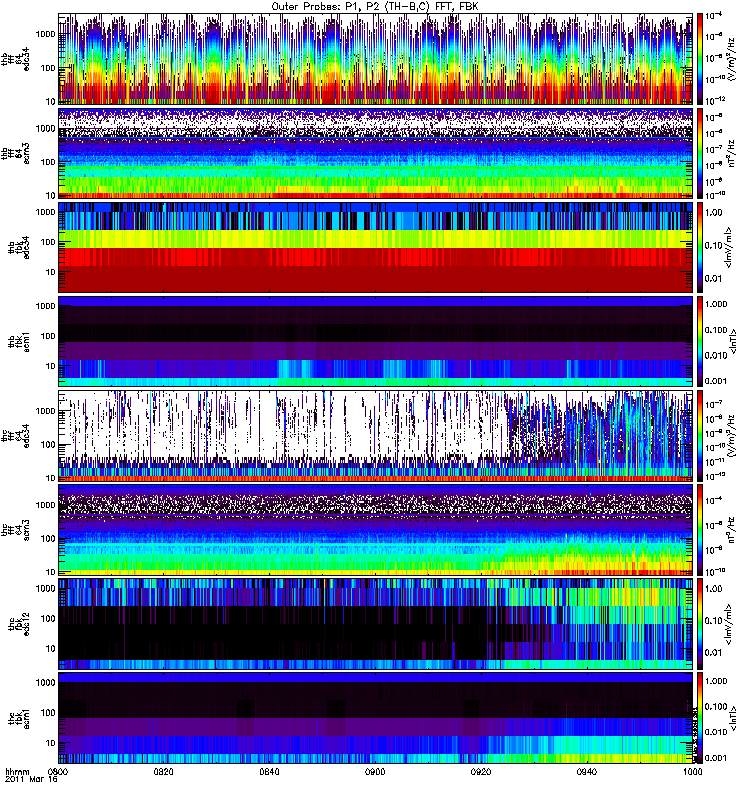Click the color bar beside the top thb edc34 panel
The image size is (750, 800).
[701, 58]
